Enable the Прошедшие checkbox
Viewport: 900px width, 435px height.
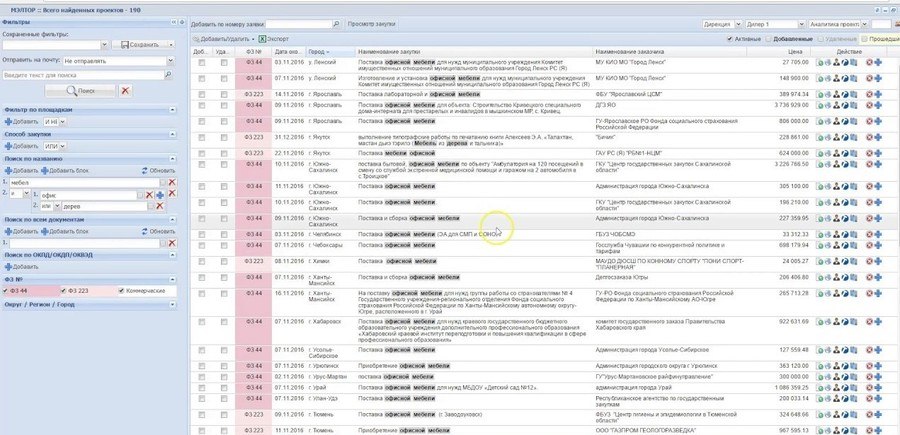click(864, 39)
